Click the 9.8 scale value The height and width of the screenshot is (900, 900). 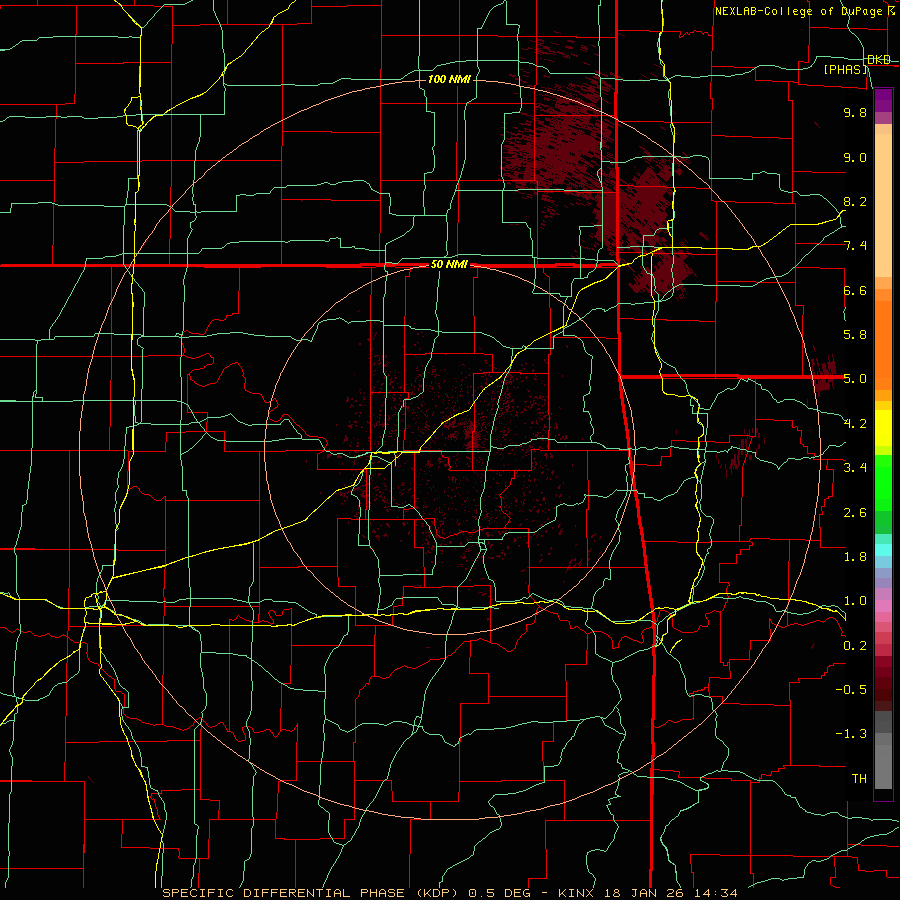pos(855,112)
